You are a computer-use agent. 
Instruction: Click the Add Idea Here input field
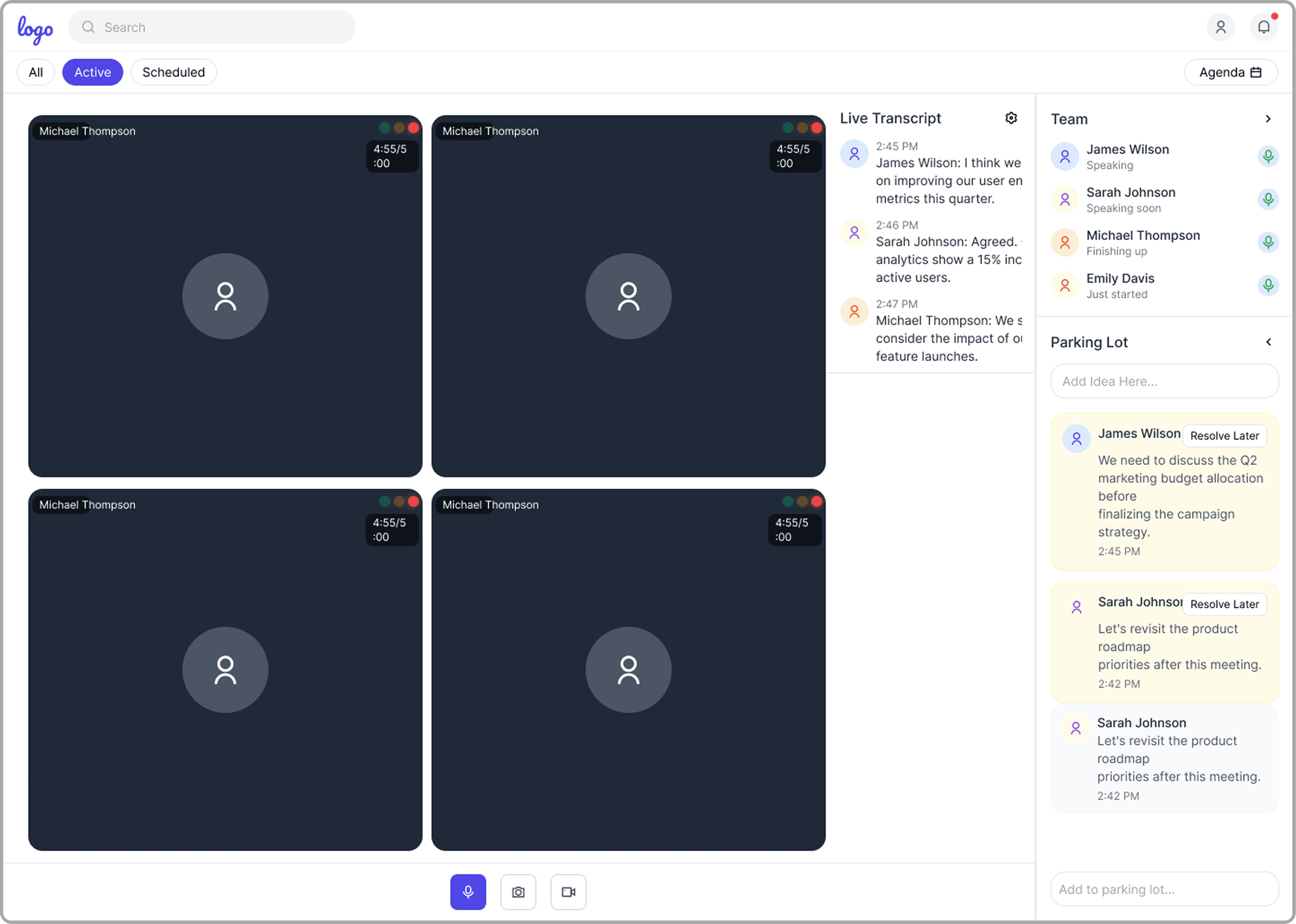1164,381
